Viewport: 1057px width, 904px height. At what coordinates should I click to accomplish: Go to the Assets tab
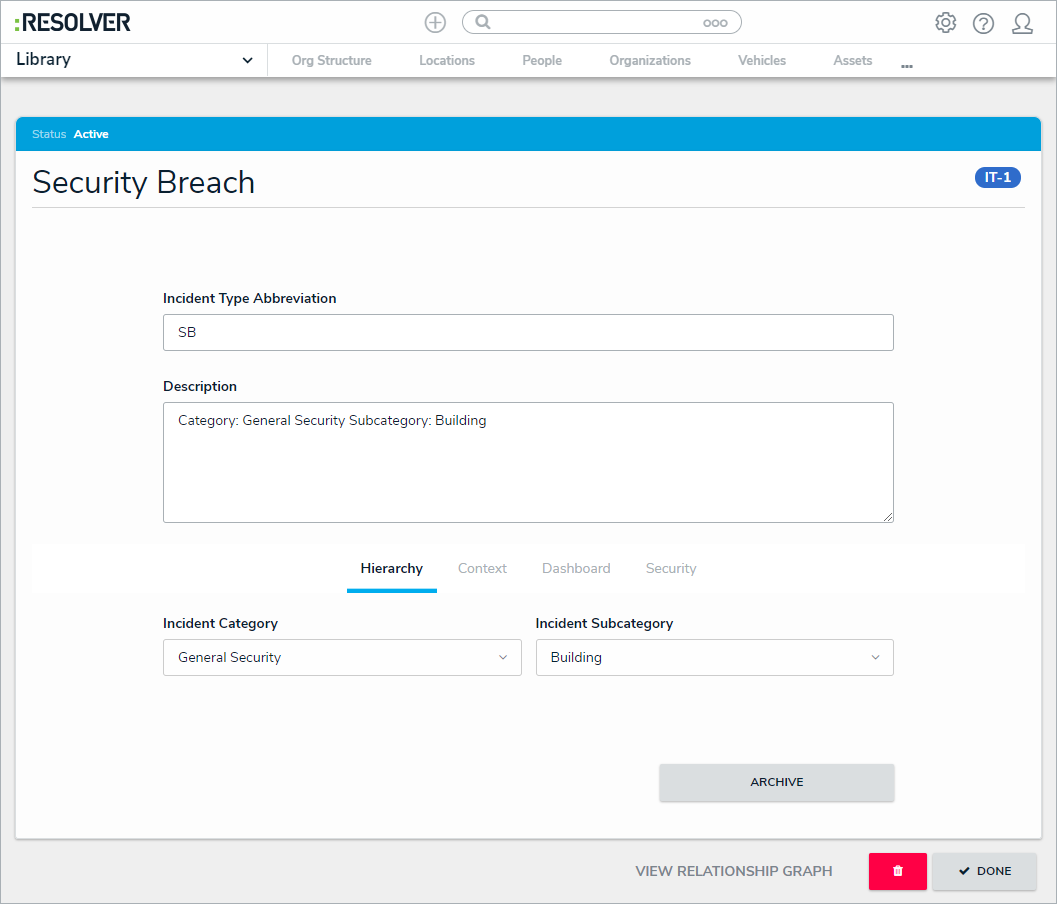pos(853,60)
